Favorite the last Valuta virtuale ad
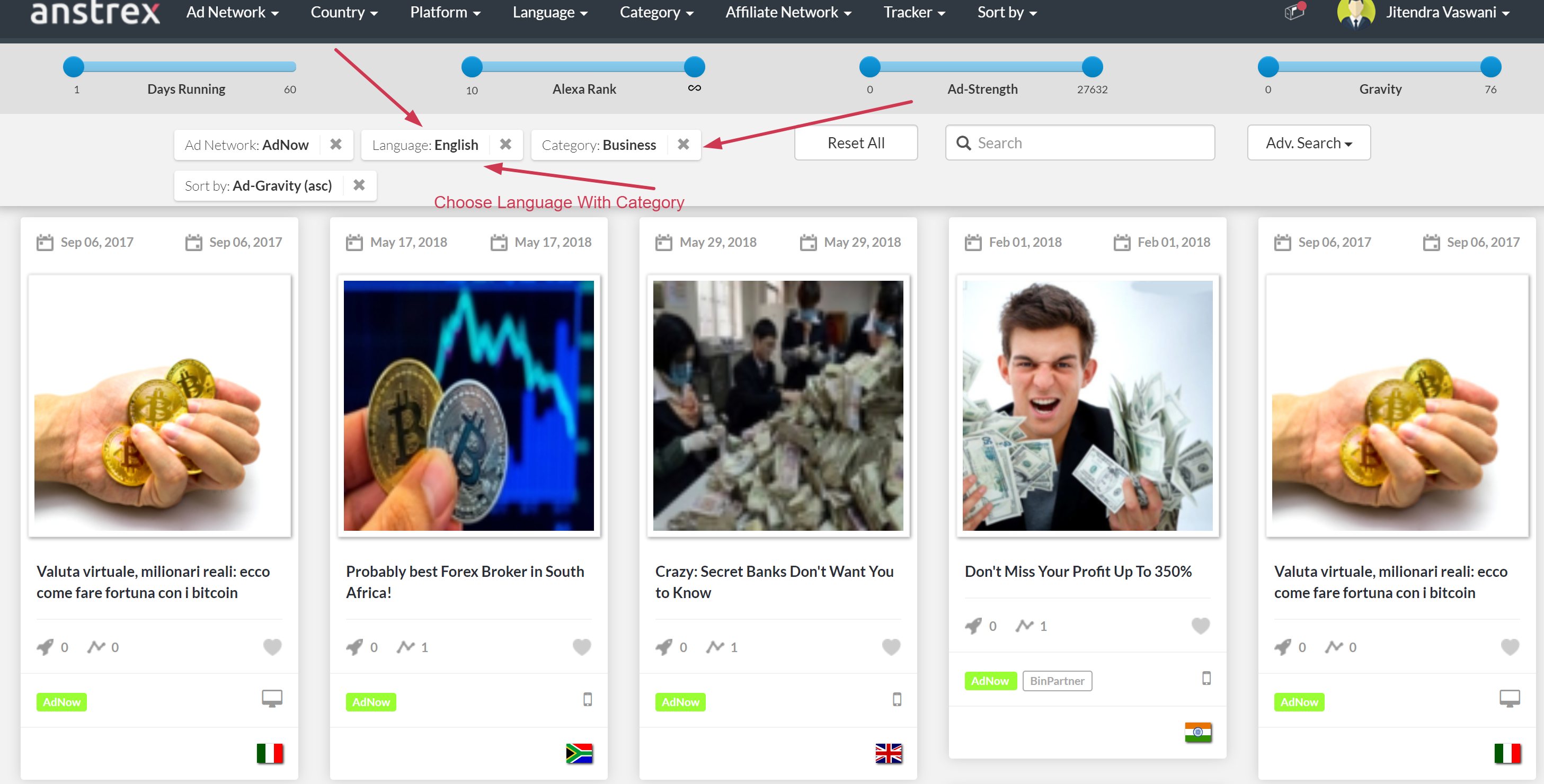The width and height of the screenshot is (1544, 784). [x=1509, y=647]
